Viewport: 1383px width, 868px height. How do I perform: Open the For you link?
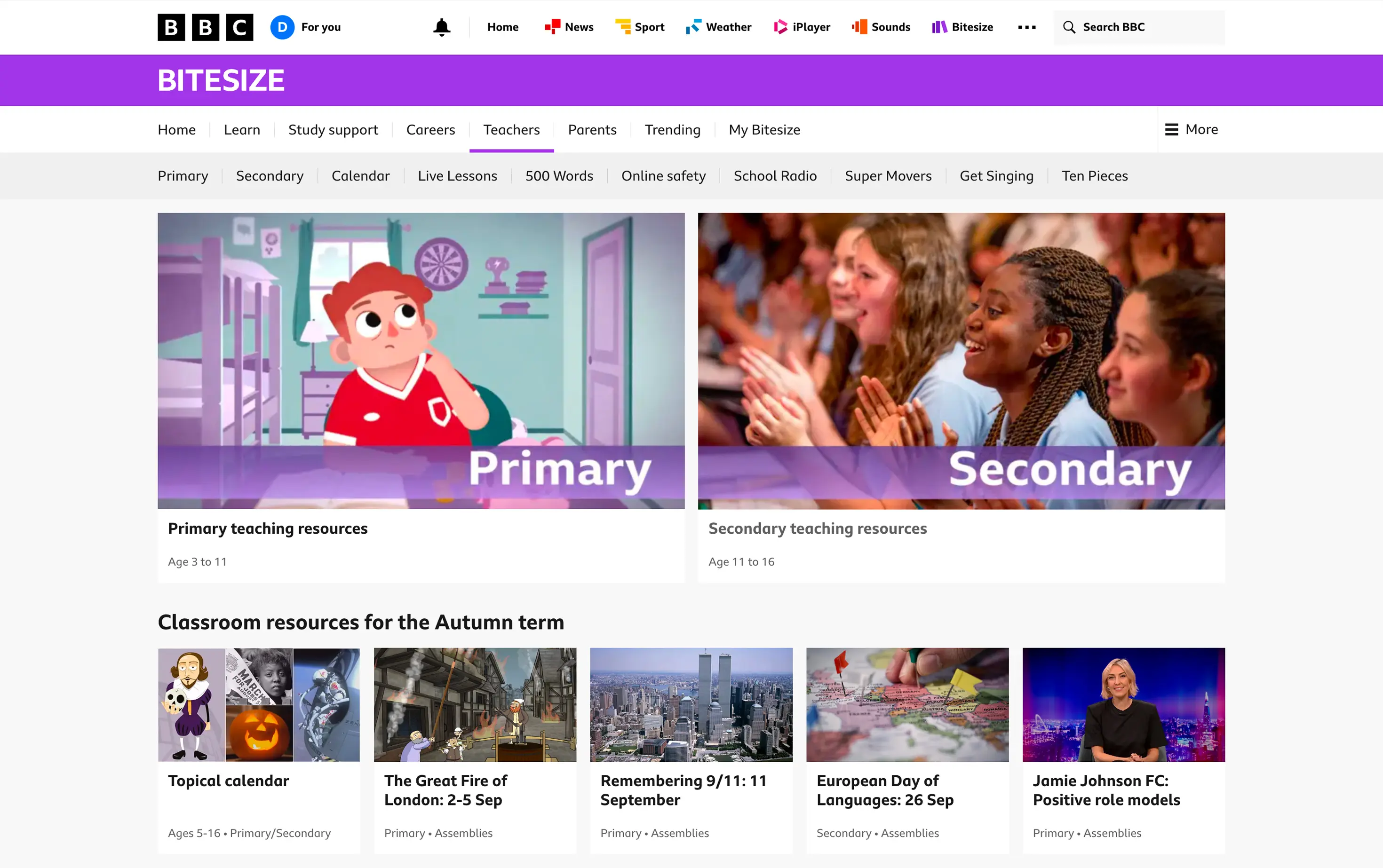[x=320, y=27]
